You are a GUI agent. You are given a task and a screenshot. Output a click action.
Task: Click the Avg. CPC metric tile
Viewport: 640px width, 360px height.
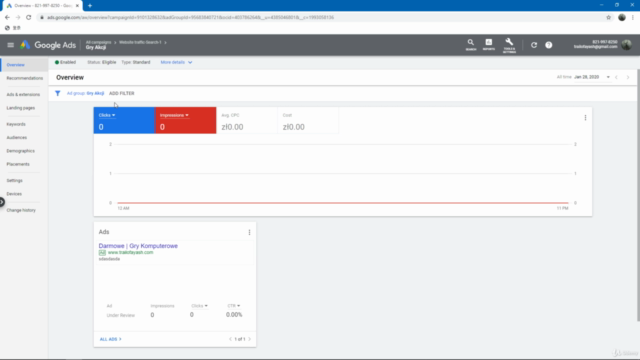247,120
